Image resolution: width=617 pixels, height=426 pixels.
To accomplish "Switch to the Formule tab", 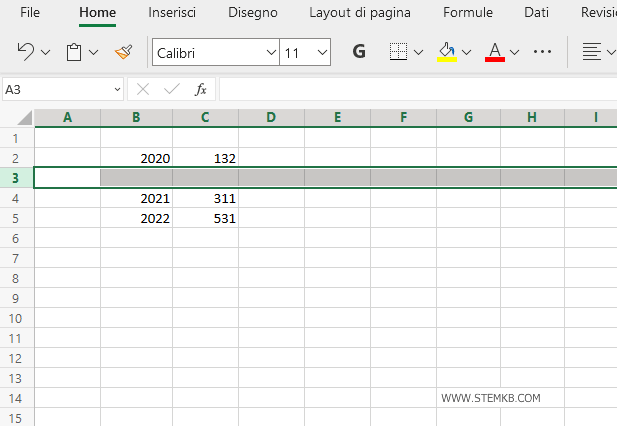I will click(468, 13).
